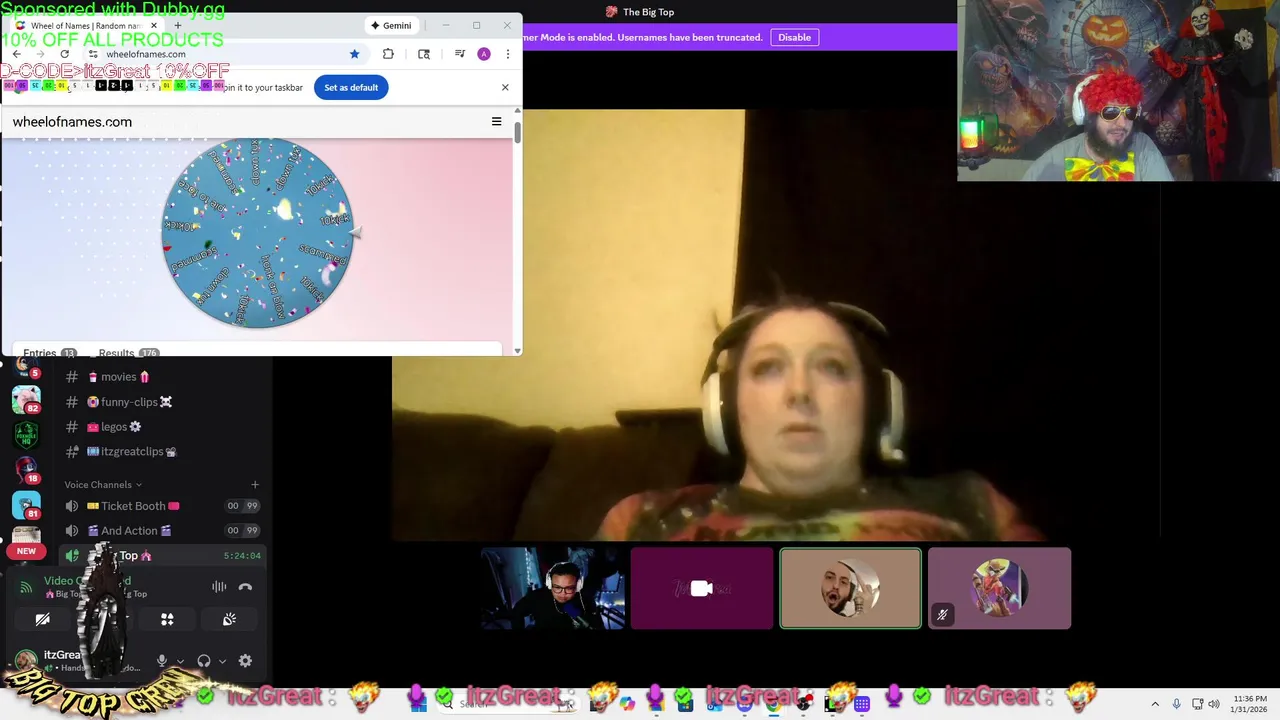1280x720 pixels.
Task: Click the wheelofnames.com site title
Action: tap(72, 122)
